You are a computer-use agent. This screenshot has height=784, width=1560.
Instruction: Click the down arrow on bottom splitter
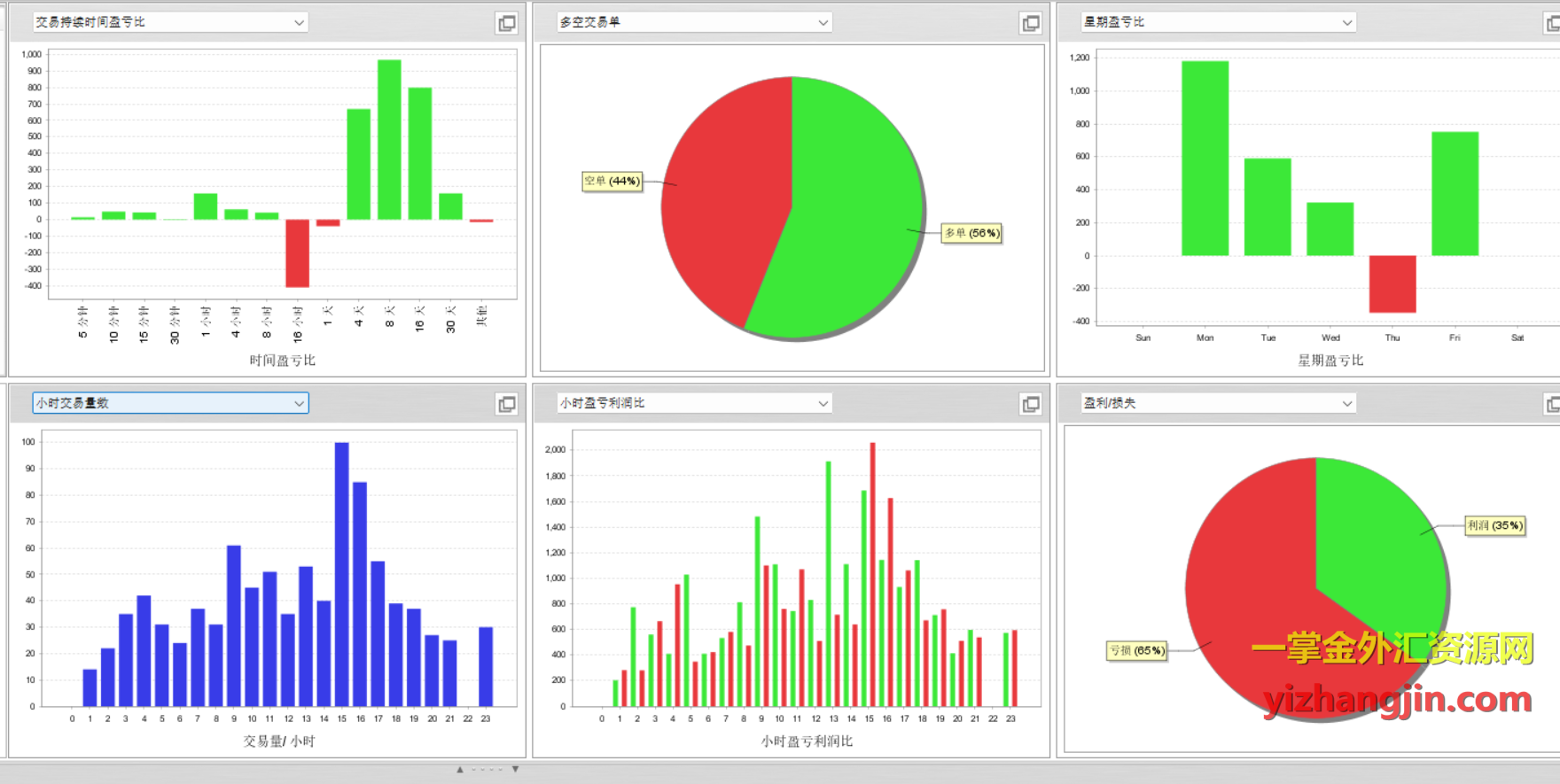[515, 770]
